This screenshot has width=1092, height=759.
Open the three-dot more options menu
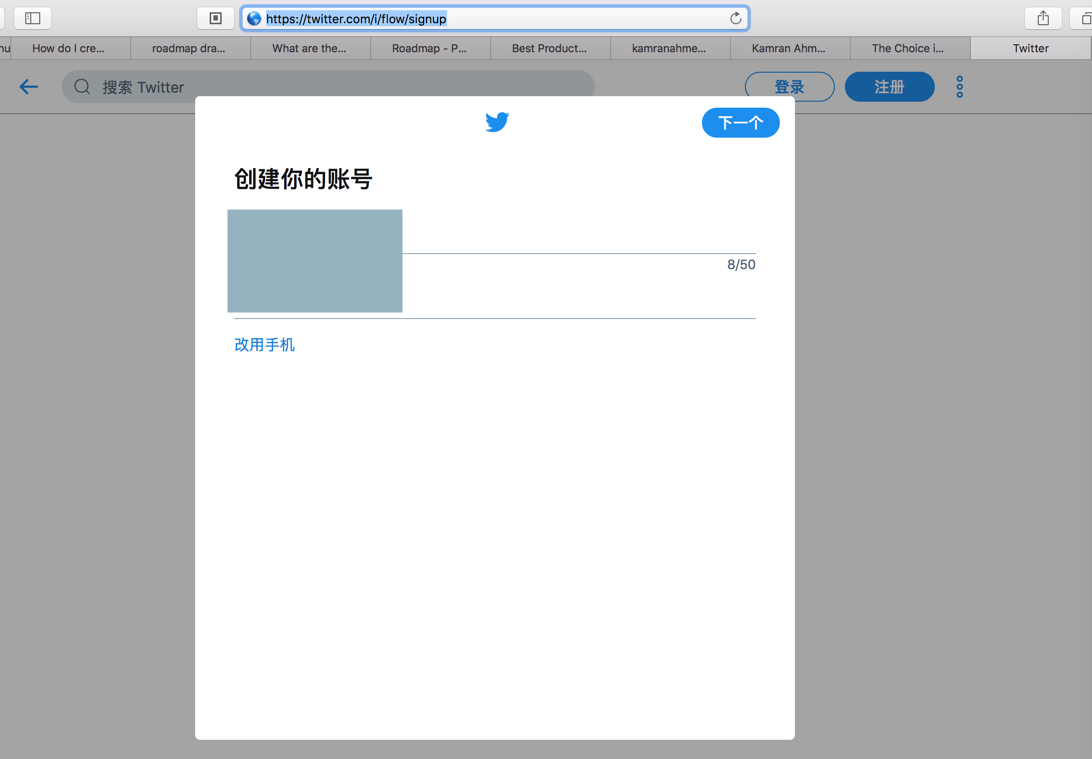tap(960, 87)
